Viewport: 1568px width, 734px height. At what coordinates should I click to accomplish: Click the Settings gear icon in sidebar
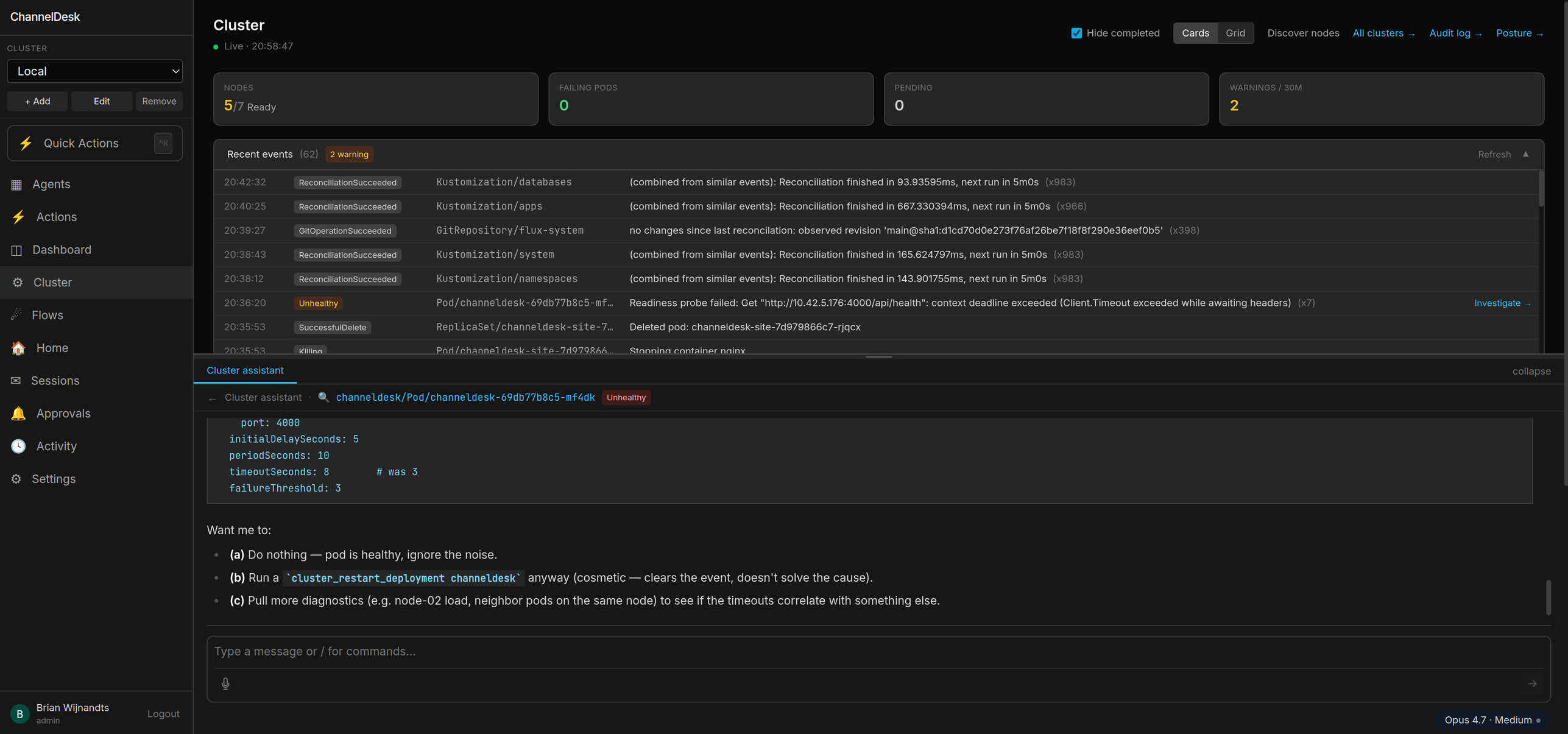(16, 479)
